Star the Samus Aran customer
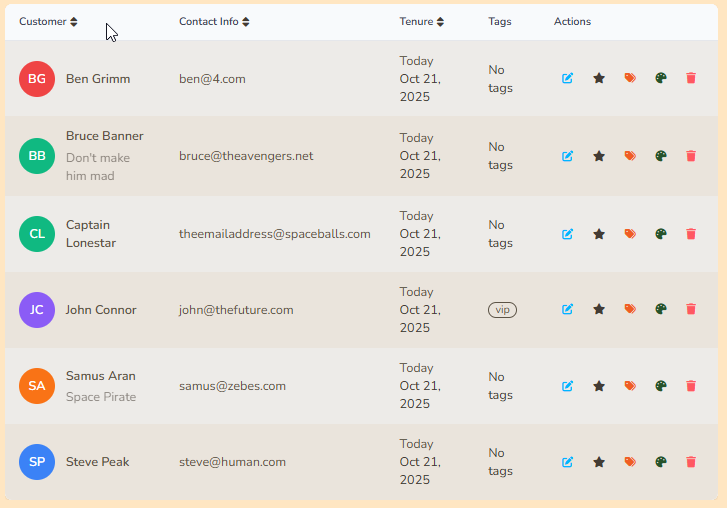Viewport: 727px width, 508px height. (599, 386)
